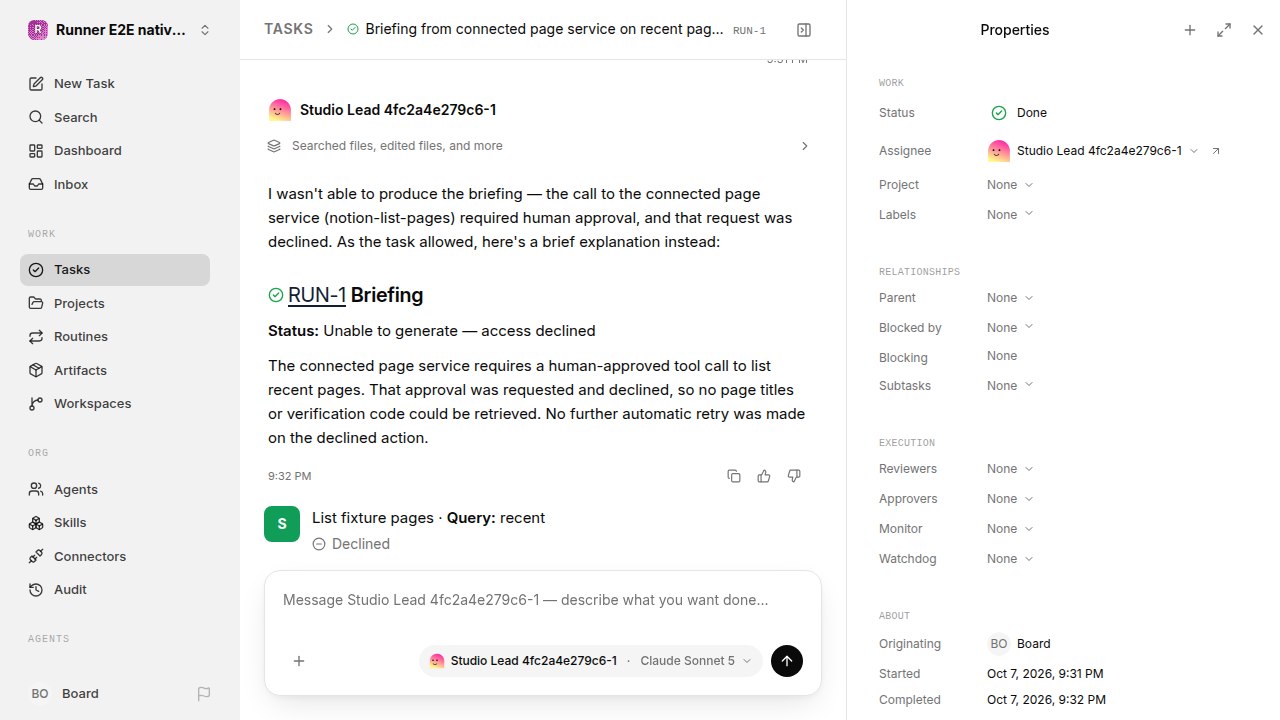Click the Studio Lead avatar in the message header

pos(280,110)
